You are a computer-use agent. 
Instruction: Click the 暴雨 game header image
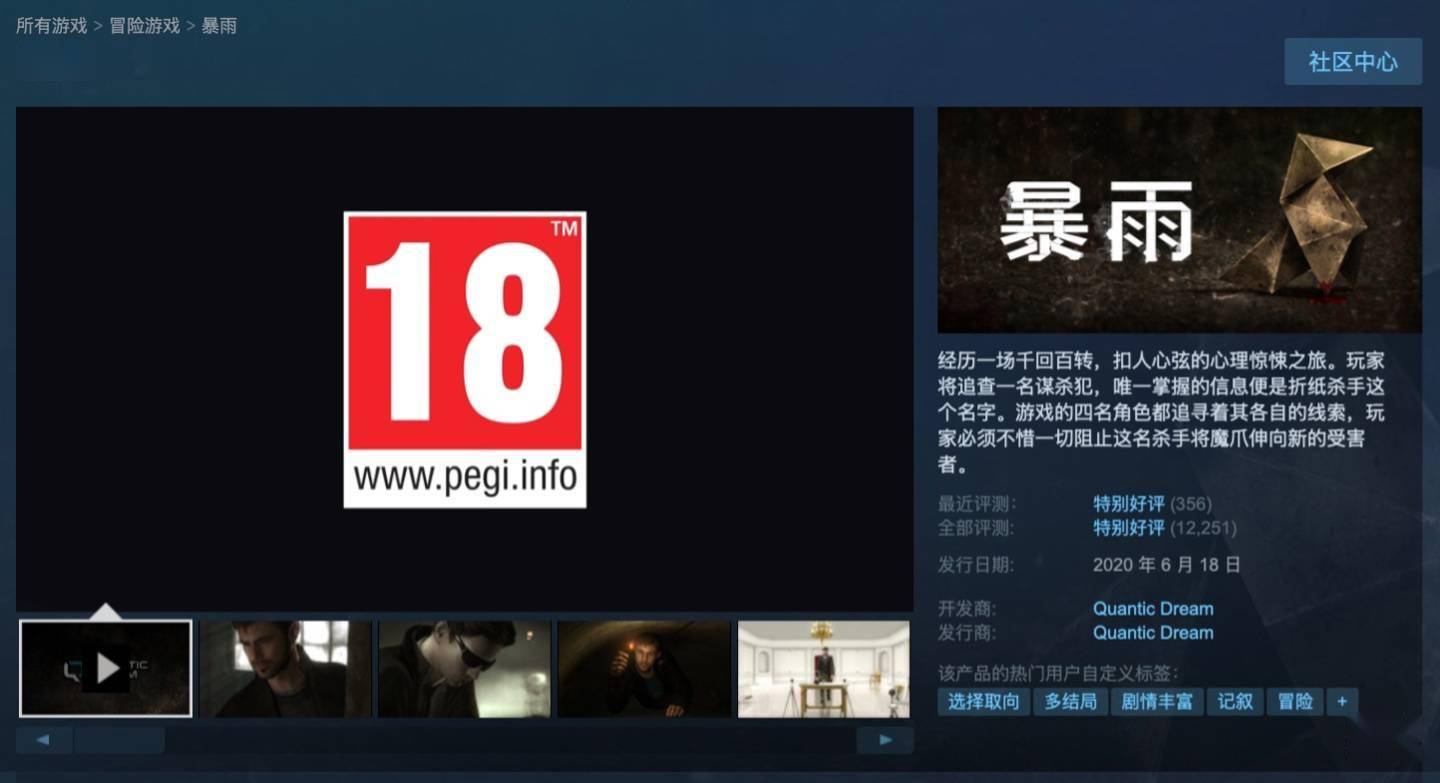click(1180, 220)
